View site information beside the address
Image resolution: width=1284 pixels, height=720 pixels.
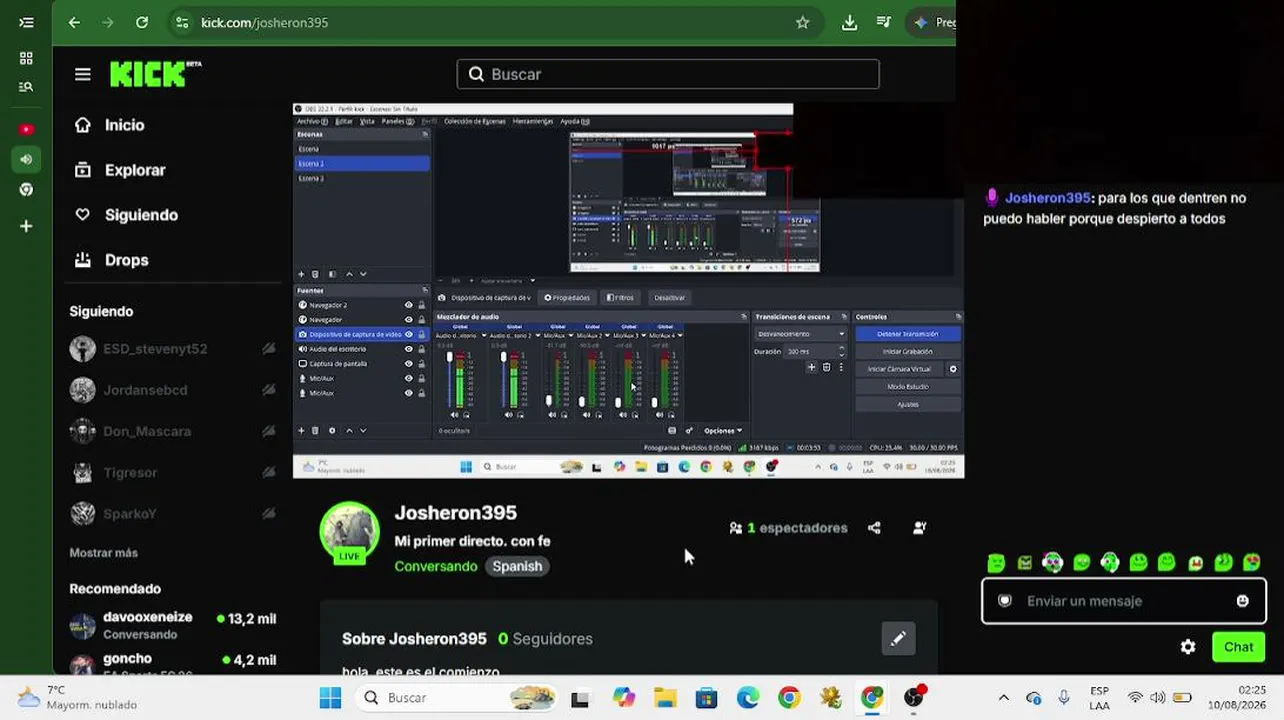pos(181,22)
